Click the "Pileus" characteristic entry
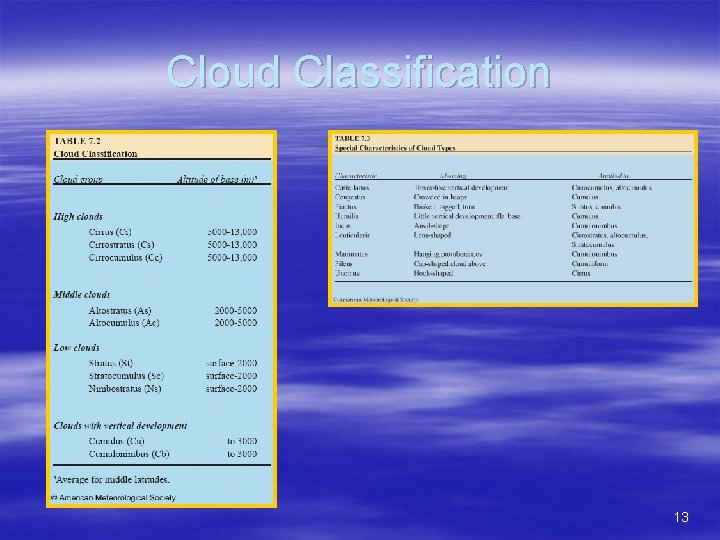 [x=343, y=264]
